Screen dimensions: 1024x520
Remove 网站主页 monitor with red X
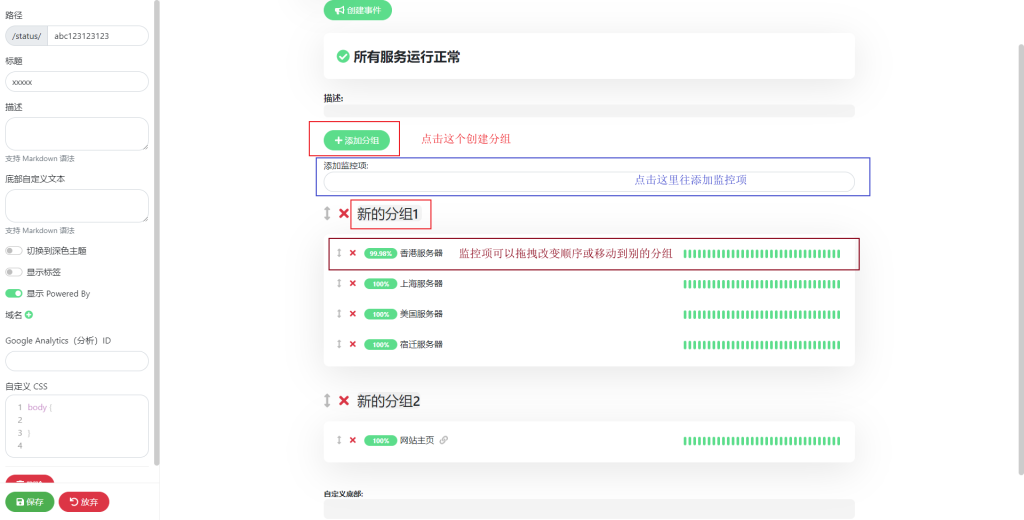353,440
